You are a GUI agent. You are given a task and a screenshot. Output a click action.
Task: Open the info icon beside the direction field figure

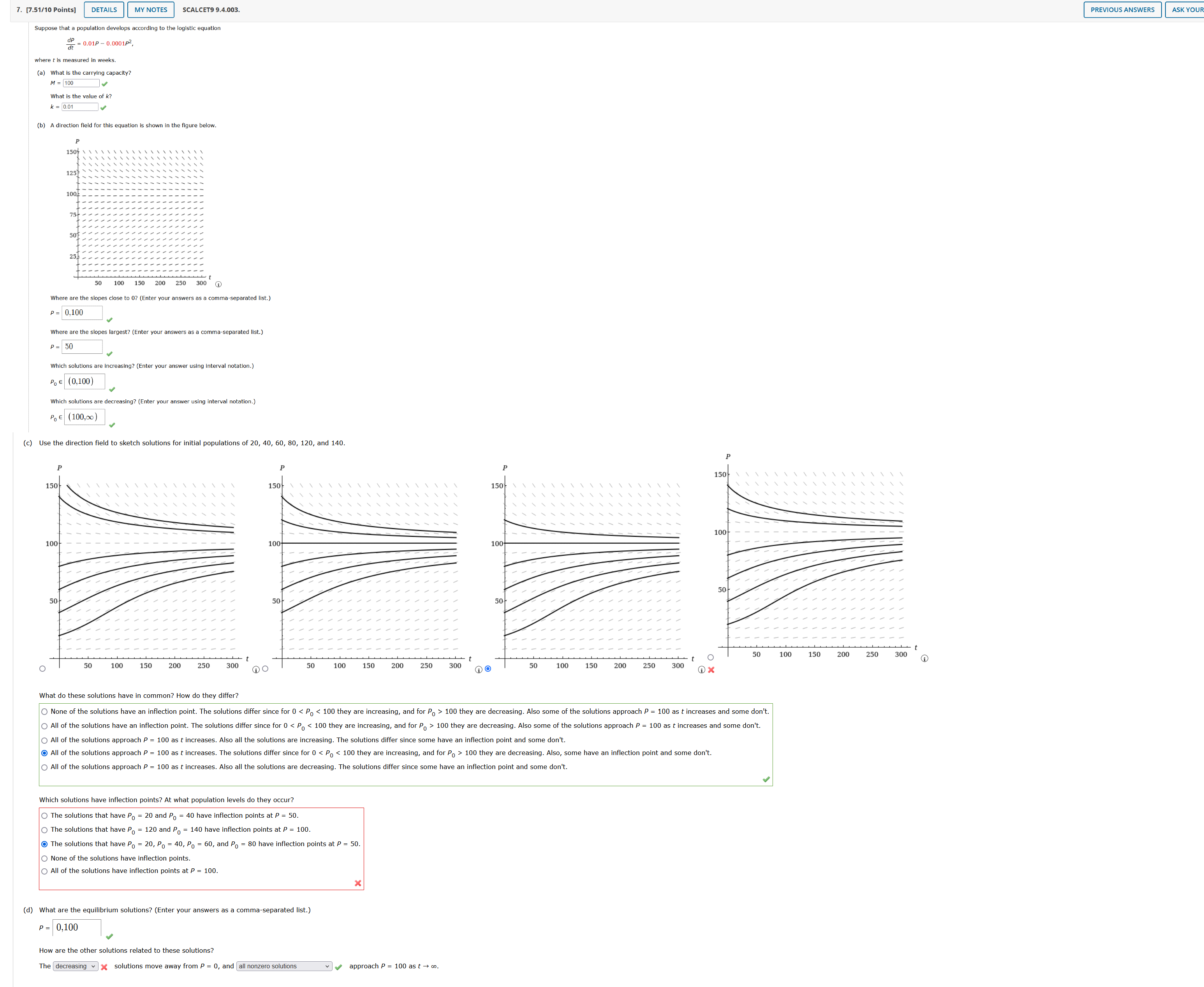click(x=218, y=284)
